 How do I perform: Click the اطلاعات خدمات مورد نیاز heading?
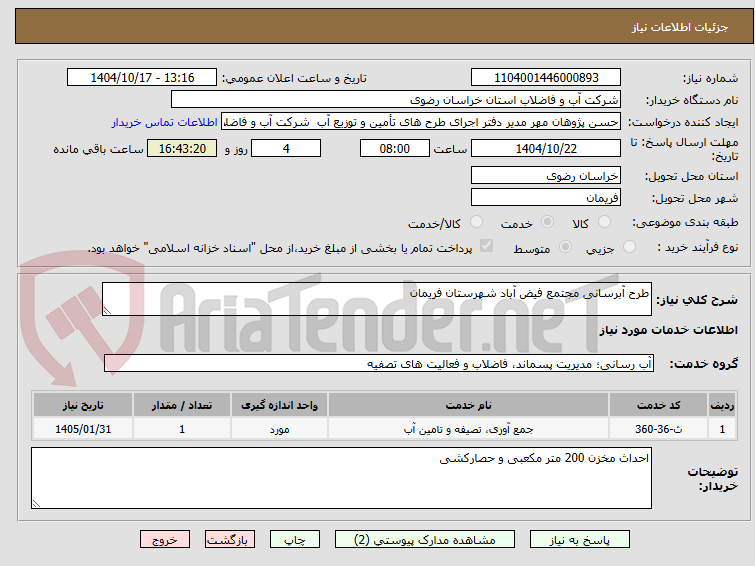coord(668,330)
